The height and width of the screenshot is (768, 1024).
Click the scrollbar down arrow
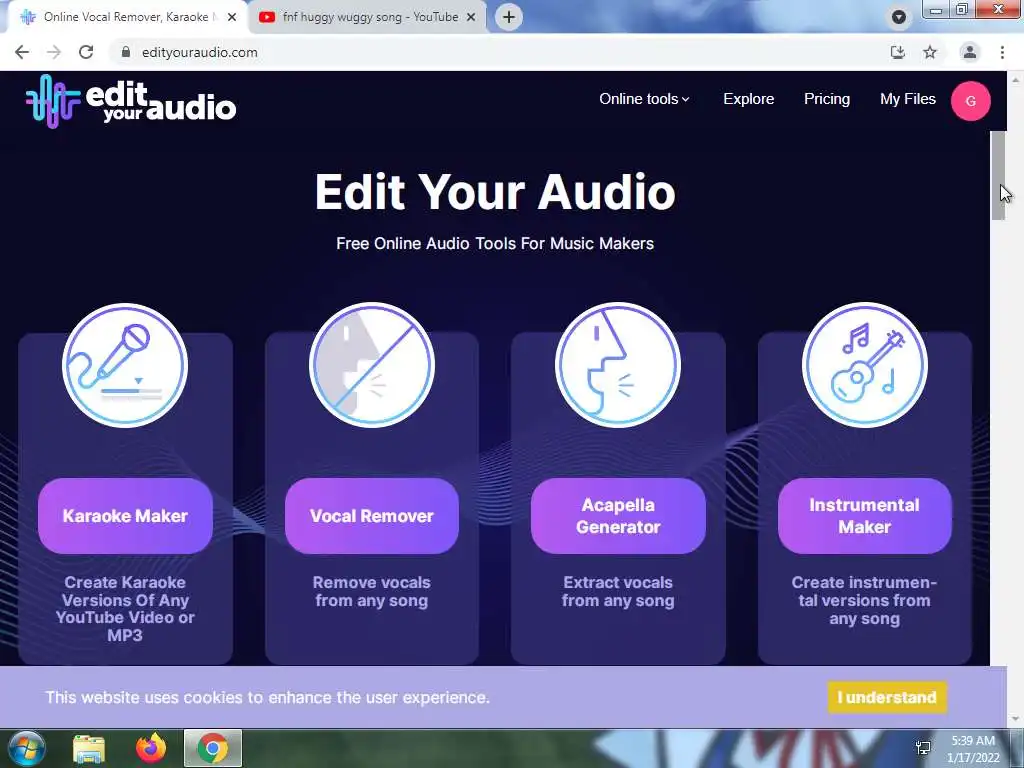(x=1015, y=720)
